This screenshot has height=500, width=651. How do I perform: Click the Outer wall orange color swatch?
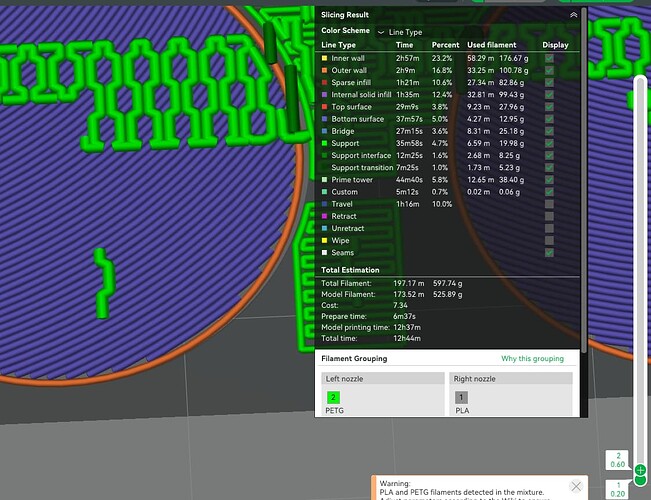(x=325, y=71)
